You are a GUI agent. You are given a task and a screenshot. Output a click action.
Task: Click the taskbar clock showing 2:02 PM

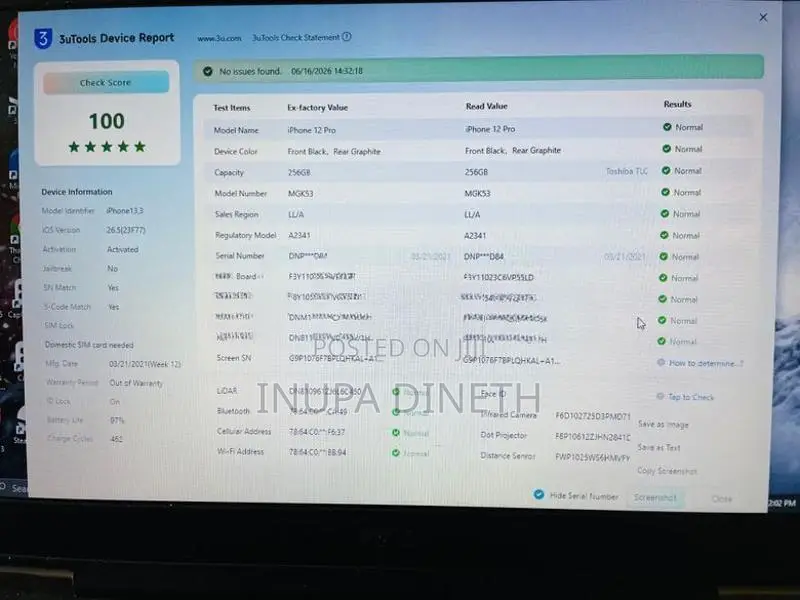(782, 503)
